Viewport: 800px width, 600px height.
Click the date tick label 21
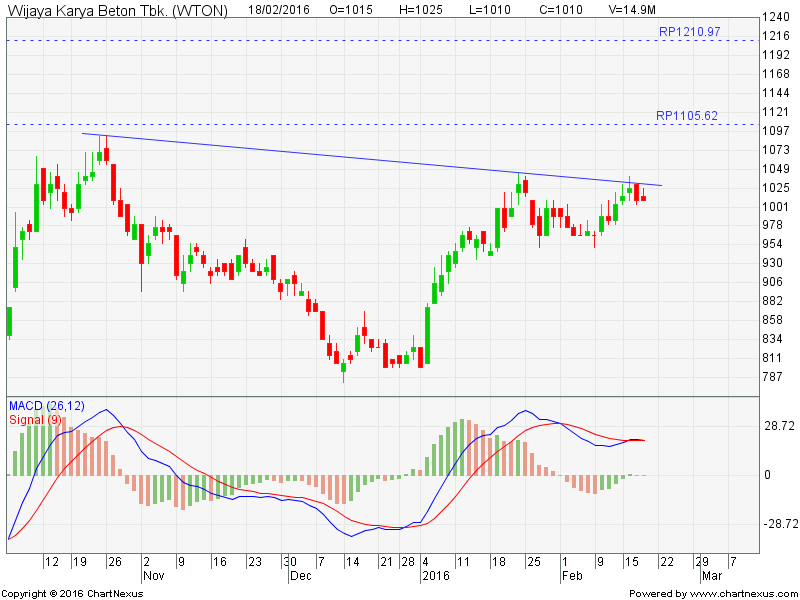[387, 562]
